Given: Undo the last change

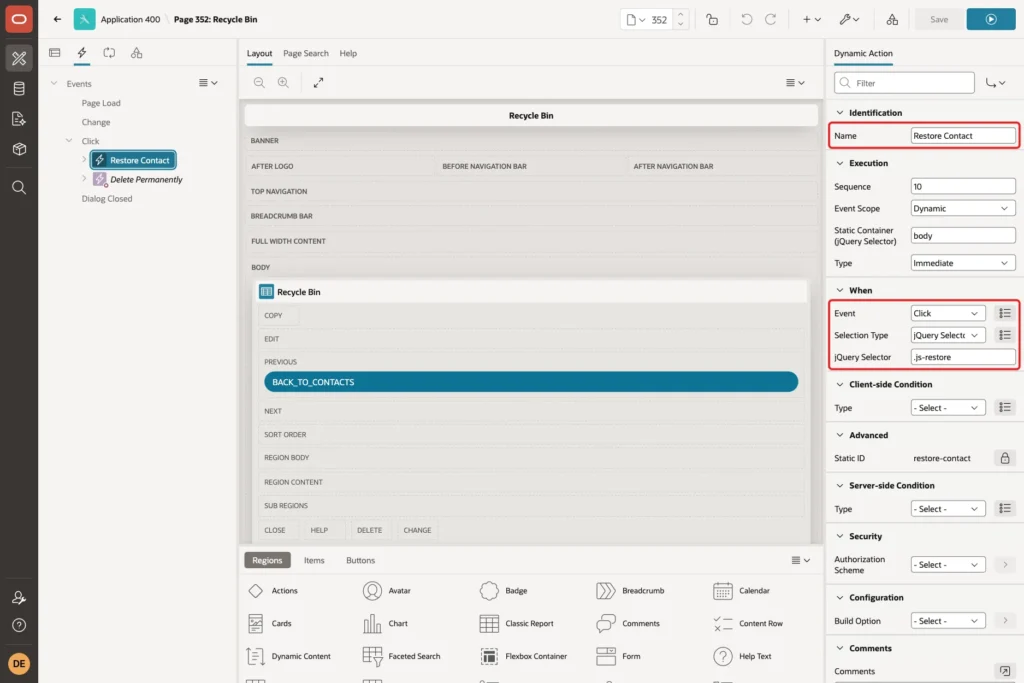Looking at the screenshot, I should (746, 19).
